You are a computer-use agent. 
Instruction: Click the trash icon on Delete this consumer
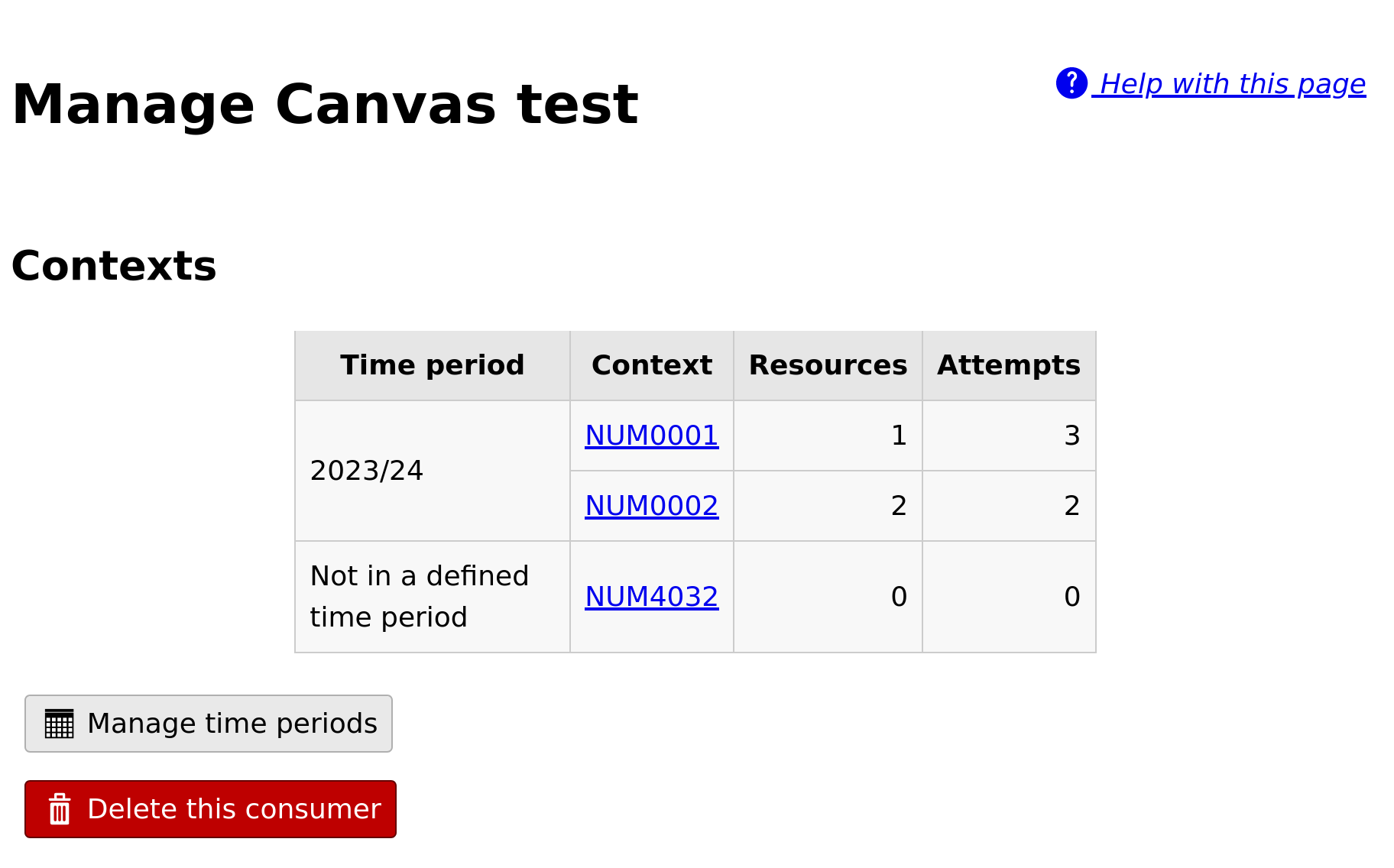coord(60,808)
